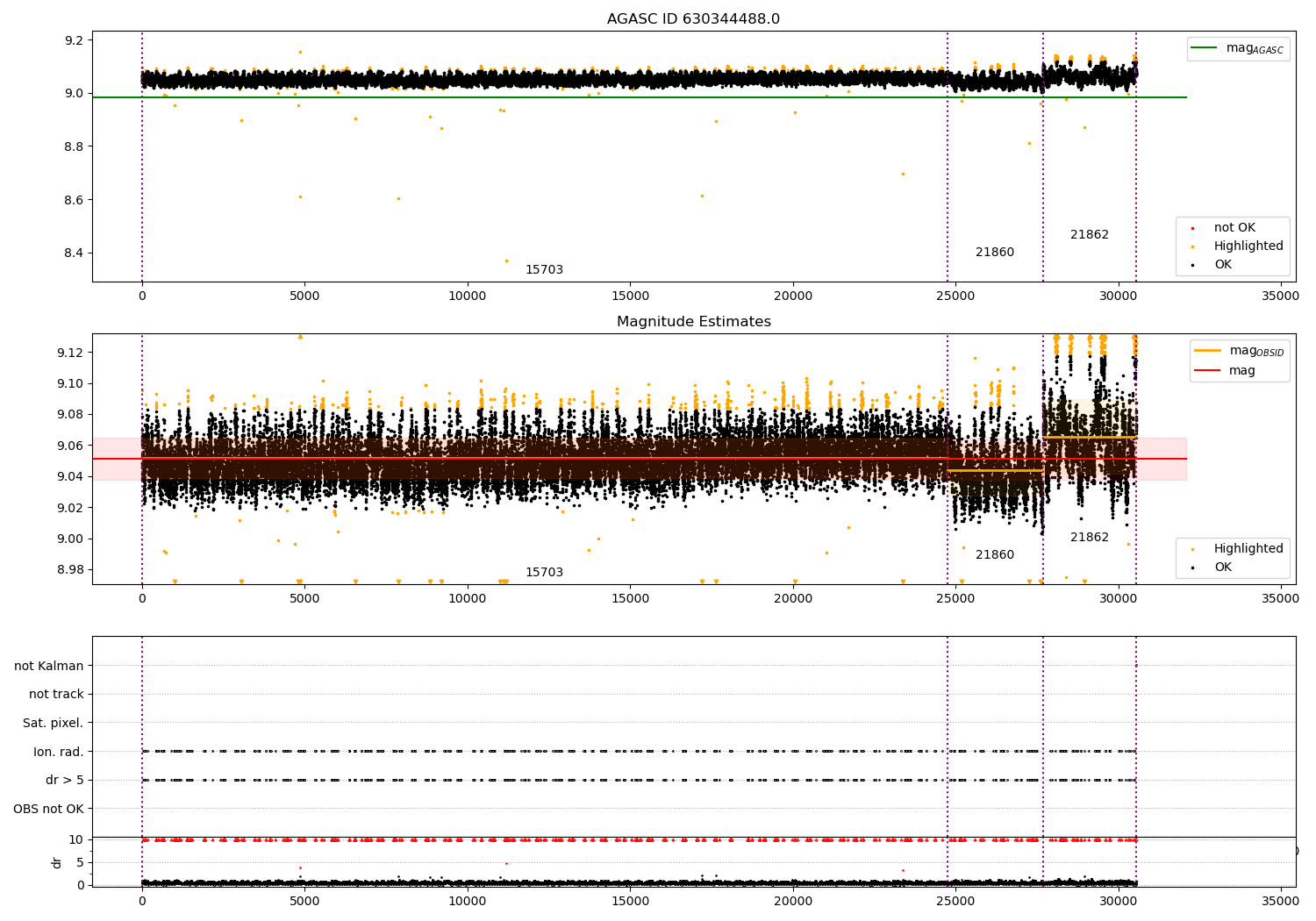The width and height of the screenshot is (1316, 921).
Task: Click the 'Sat. pixel.' row label
Action: 54,723
